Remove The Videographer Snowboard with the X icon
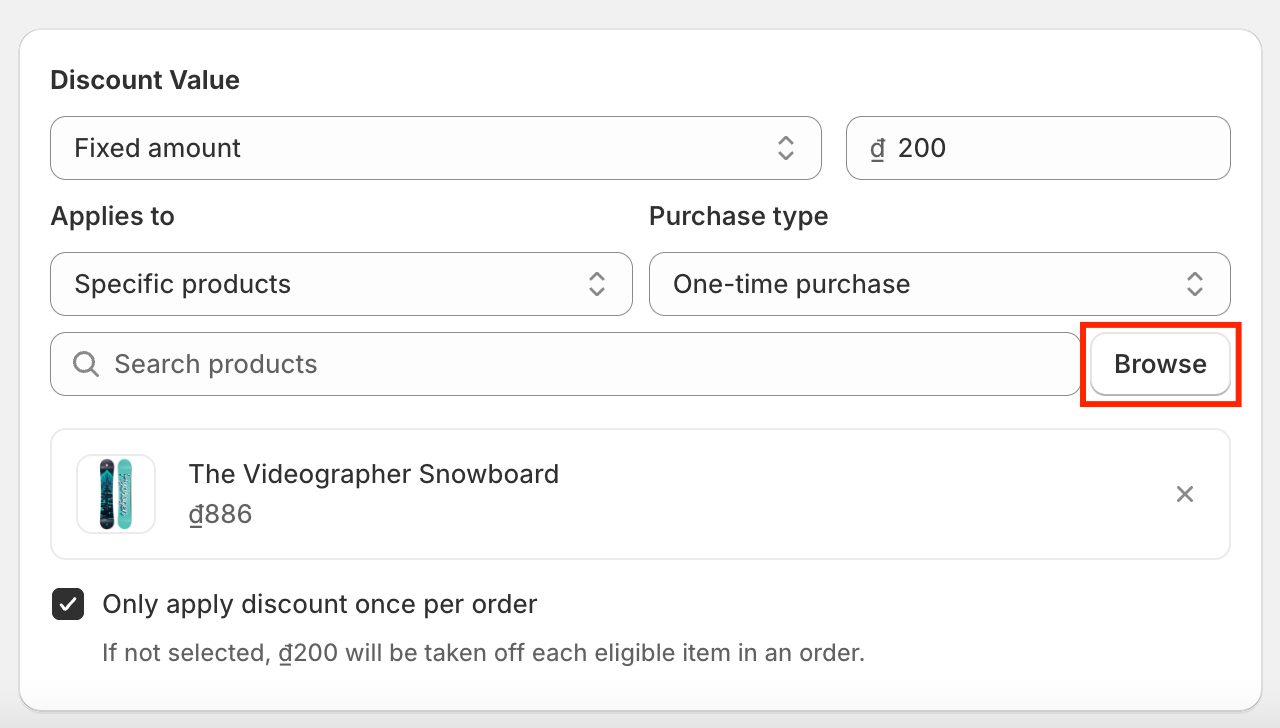Image resolution: width=1280 pixels, height=728 pixels. 1185,494
